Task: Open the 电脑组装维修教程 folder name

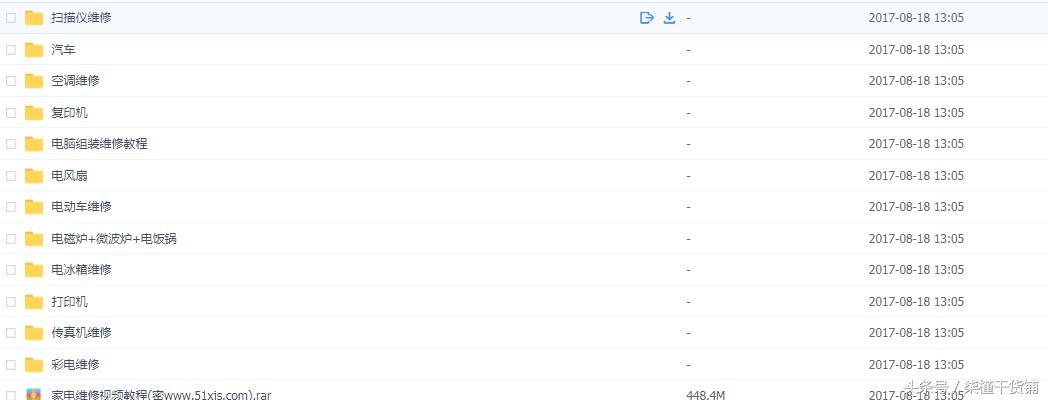Action: click(x=100, y=144)
